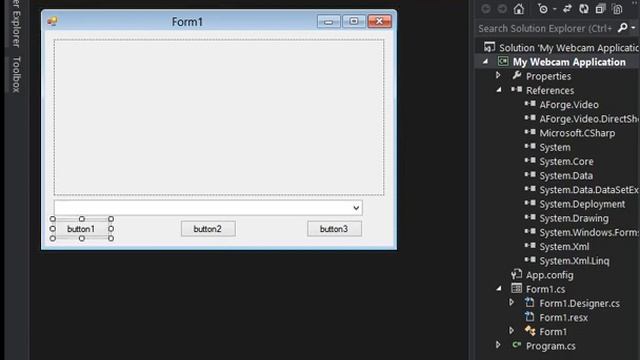Select the System.Core reference

tap(566, 162)
